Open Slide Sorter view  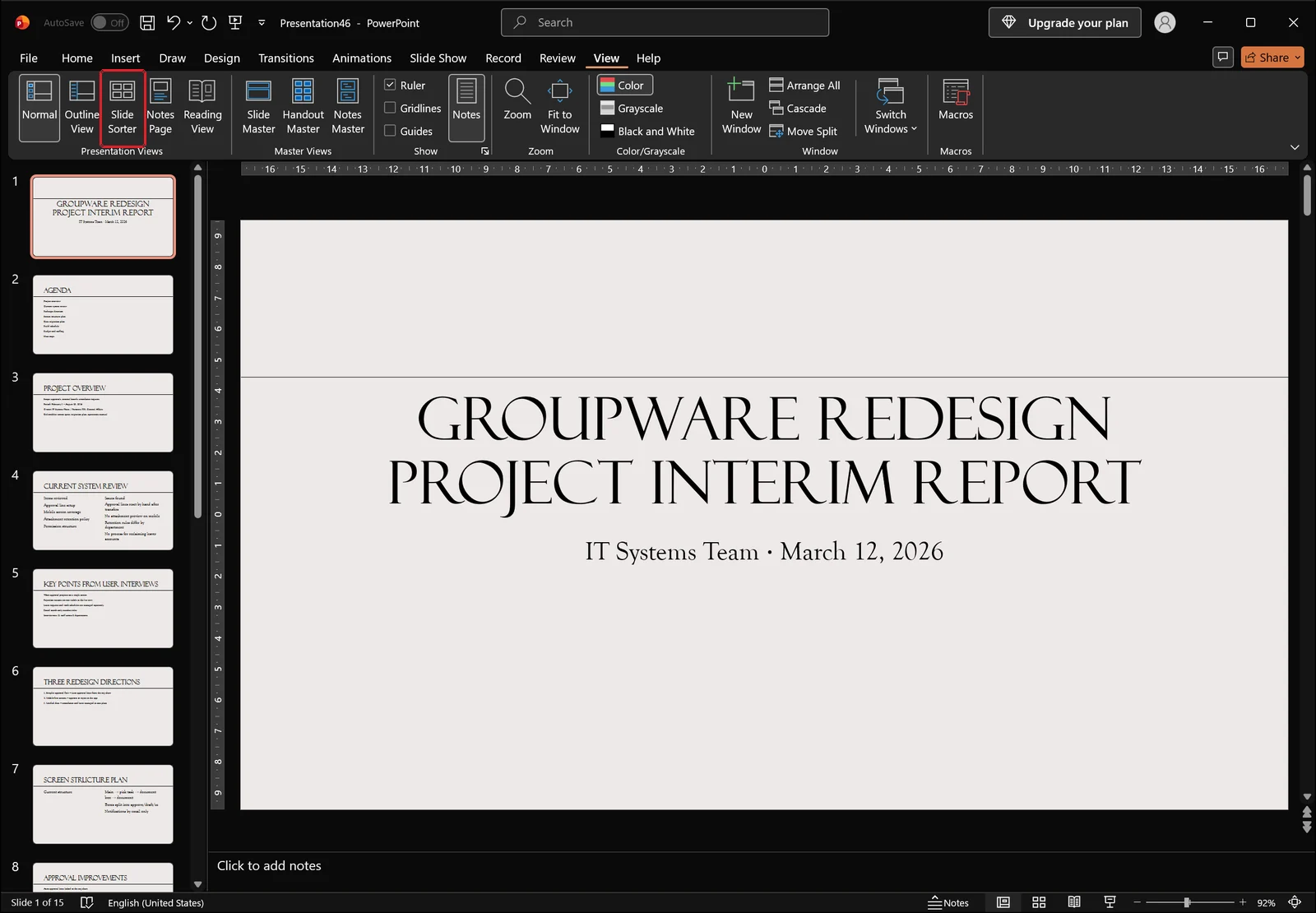[123, 107]
